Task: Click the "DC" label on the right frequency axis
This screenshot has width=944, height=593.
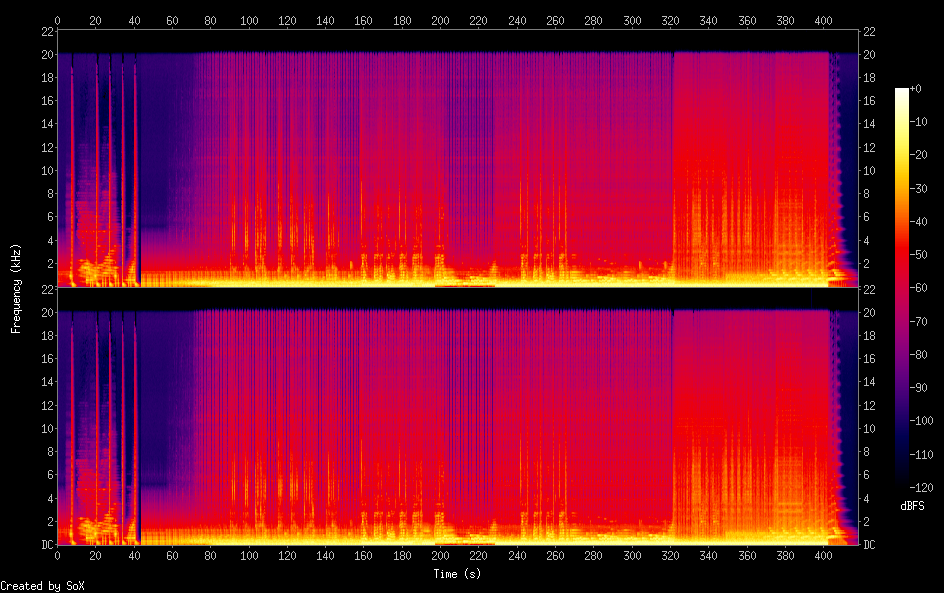Action: pyautogui.click(x=869, y=545)
